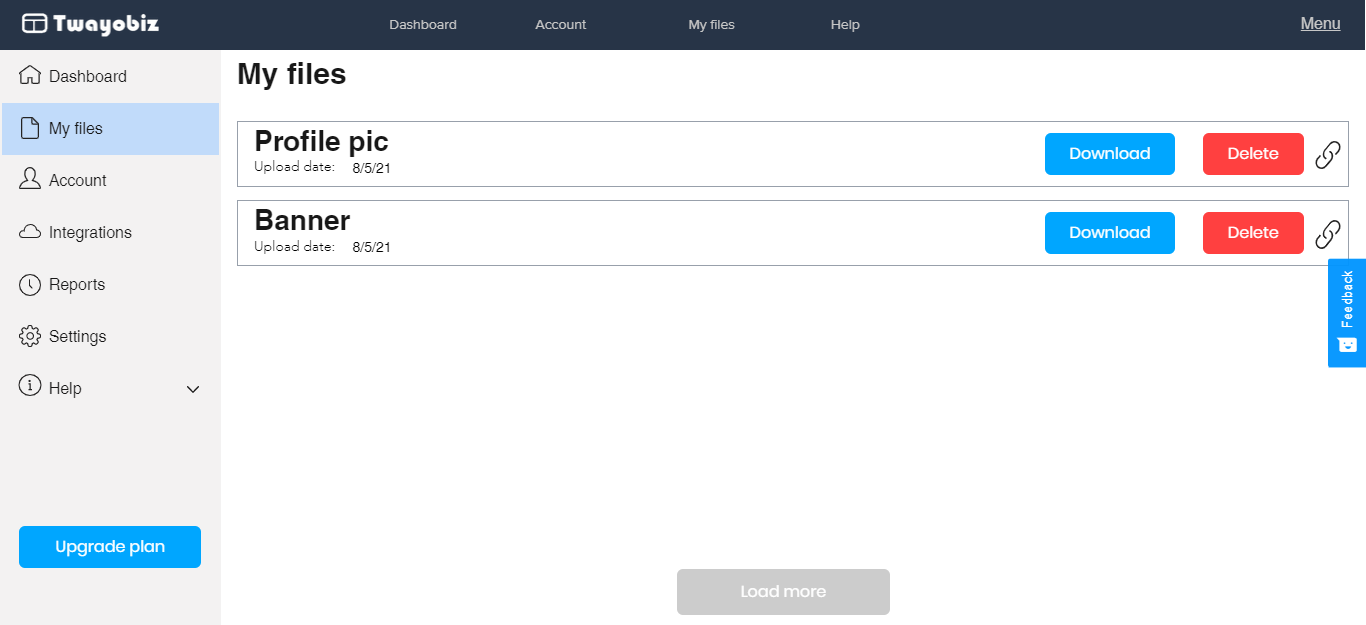The width and height of the screenshot is (1366, 625).
Task: Delete the Profile pic file
Action: [x=1253, y=154]
